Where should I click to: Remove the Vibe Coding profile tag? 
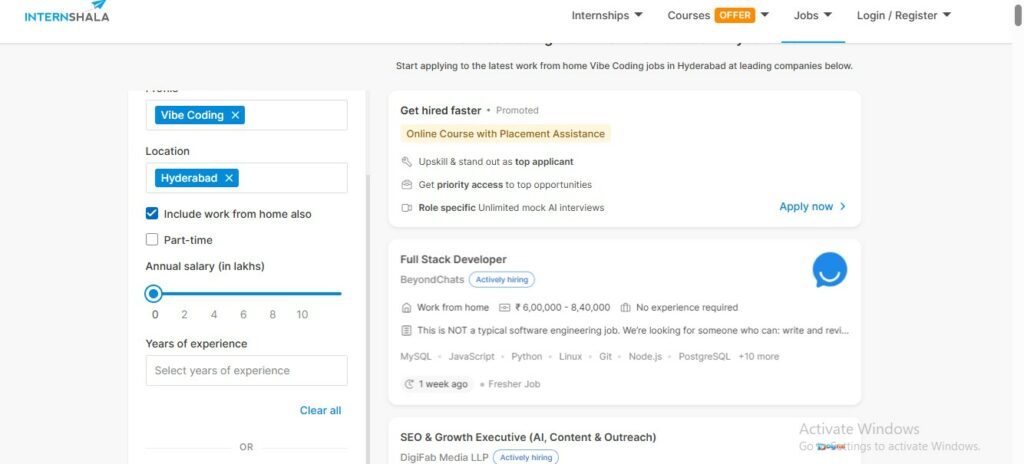tap(236, 115)
